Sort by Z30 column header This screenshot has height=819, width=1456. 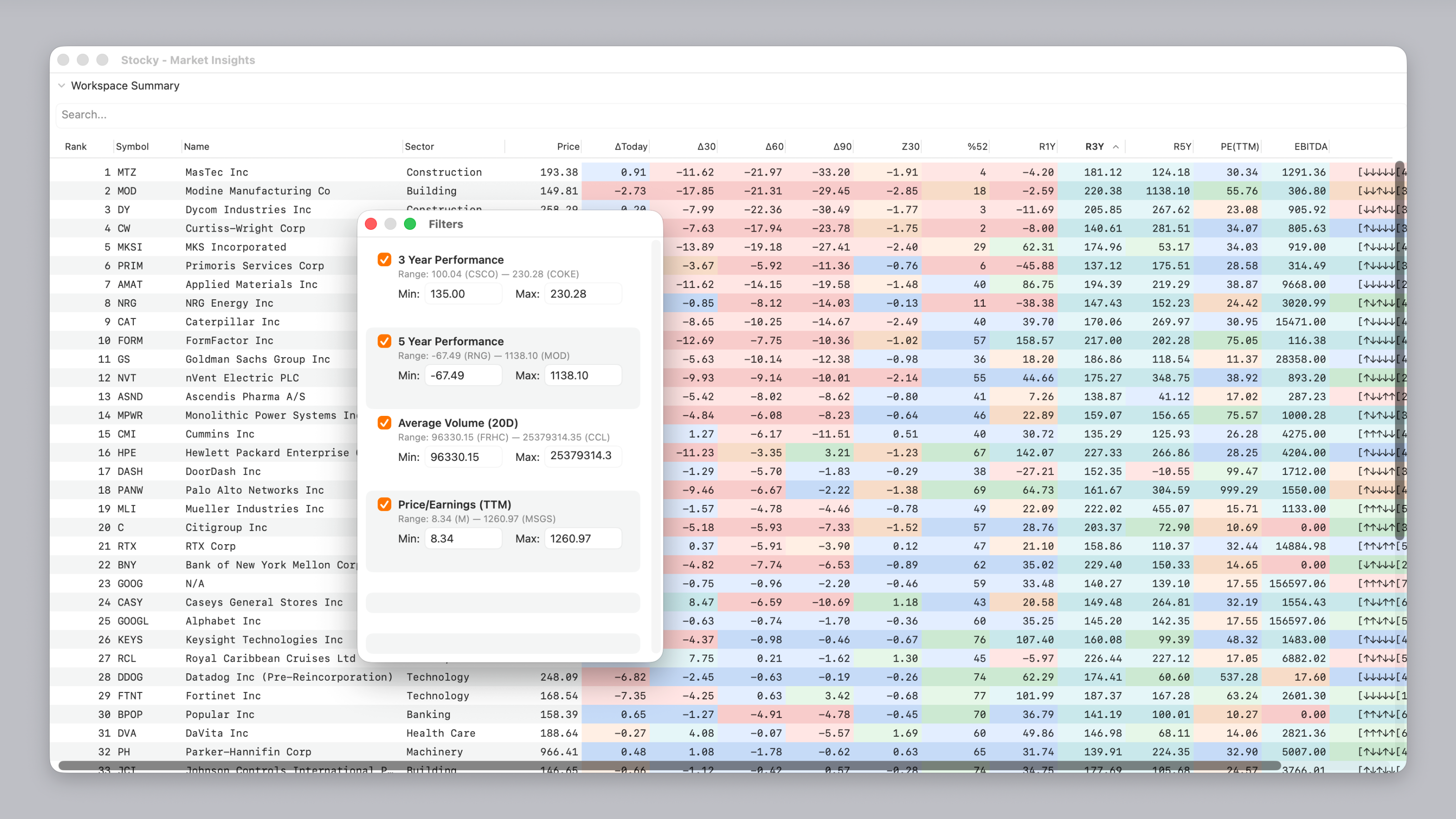pos(910,147)
